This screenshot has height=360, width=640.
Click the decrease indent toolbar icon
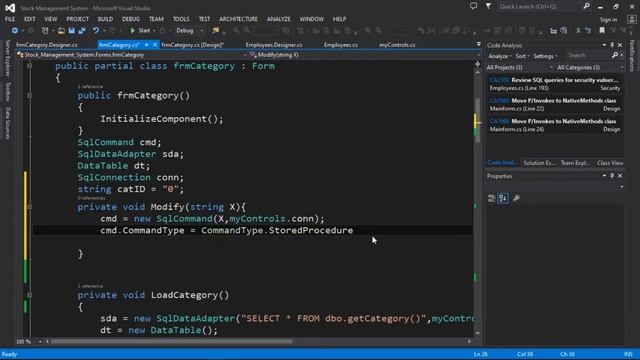click(x=553, y=31)
